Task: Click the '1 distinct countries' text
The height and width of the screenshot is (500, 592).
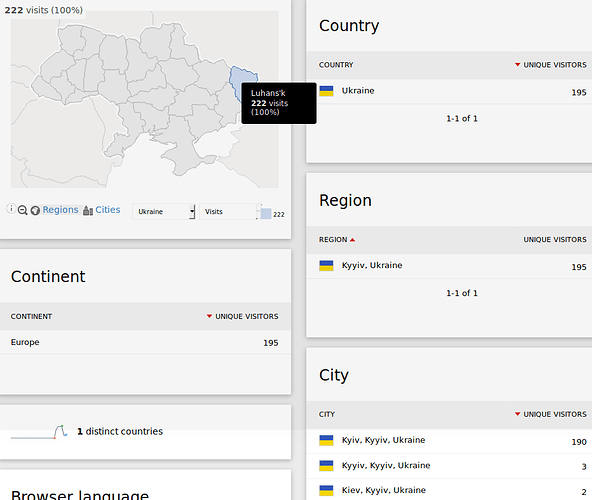Action: click(120, 431)
